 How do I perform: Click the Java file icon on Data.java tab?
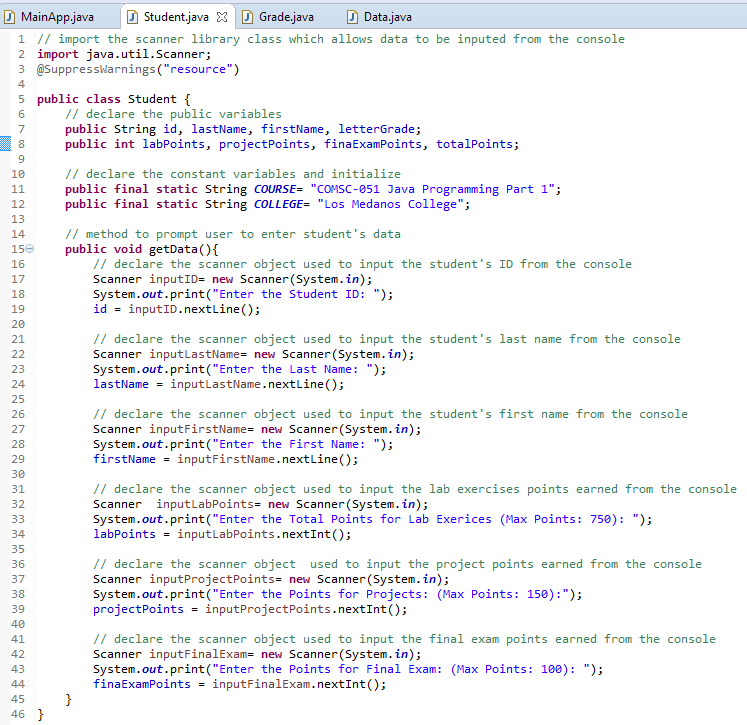tap(352, 18)
